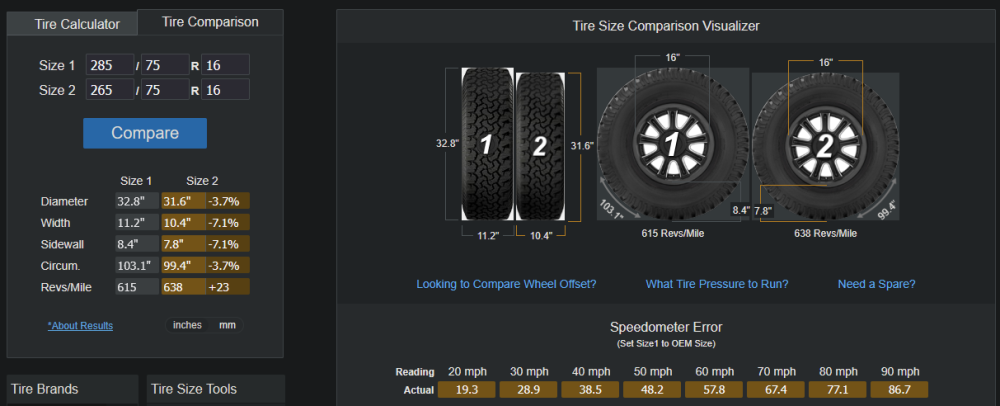The width and height of the screenshot is (1000, 406).
Task: Follow the Need a Spare link
Action: 876,284
